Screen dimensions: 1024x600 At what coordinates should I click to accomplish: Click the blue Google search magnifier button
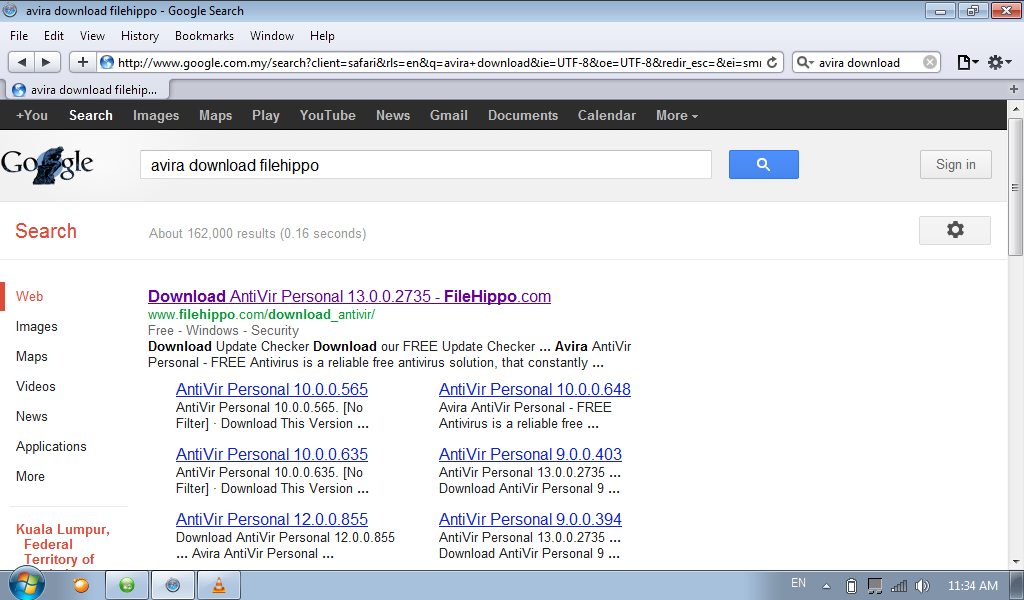point(763,165)
